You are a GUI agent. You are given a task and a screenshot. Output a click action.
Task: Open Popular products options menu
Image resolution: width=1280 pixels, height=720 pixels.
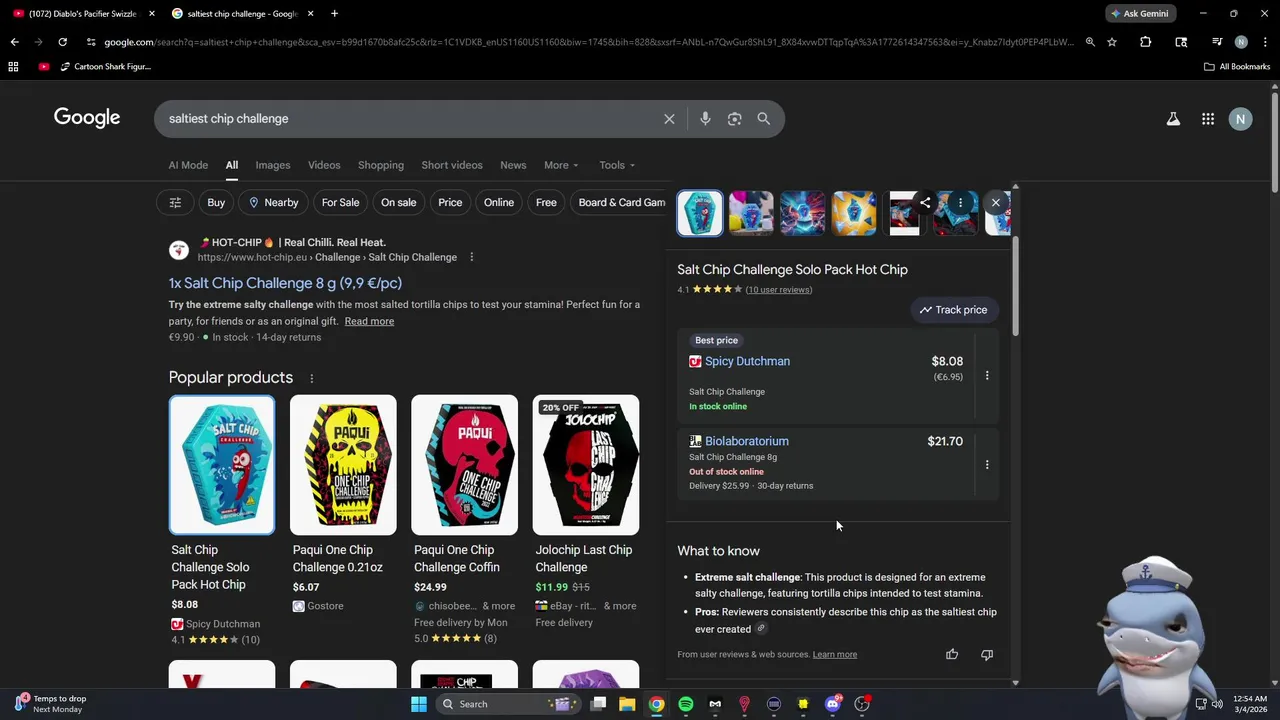point(311,378)
